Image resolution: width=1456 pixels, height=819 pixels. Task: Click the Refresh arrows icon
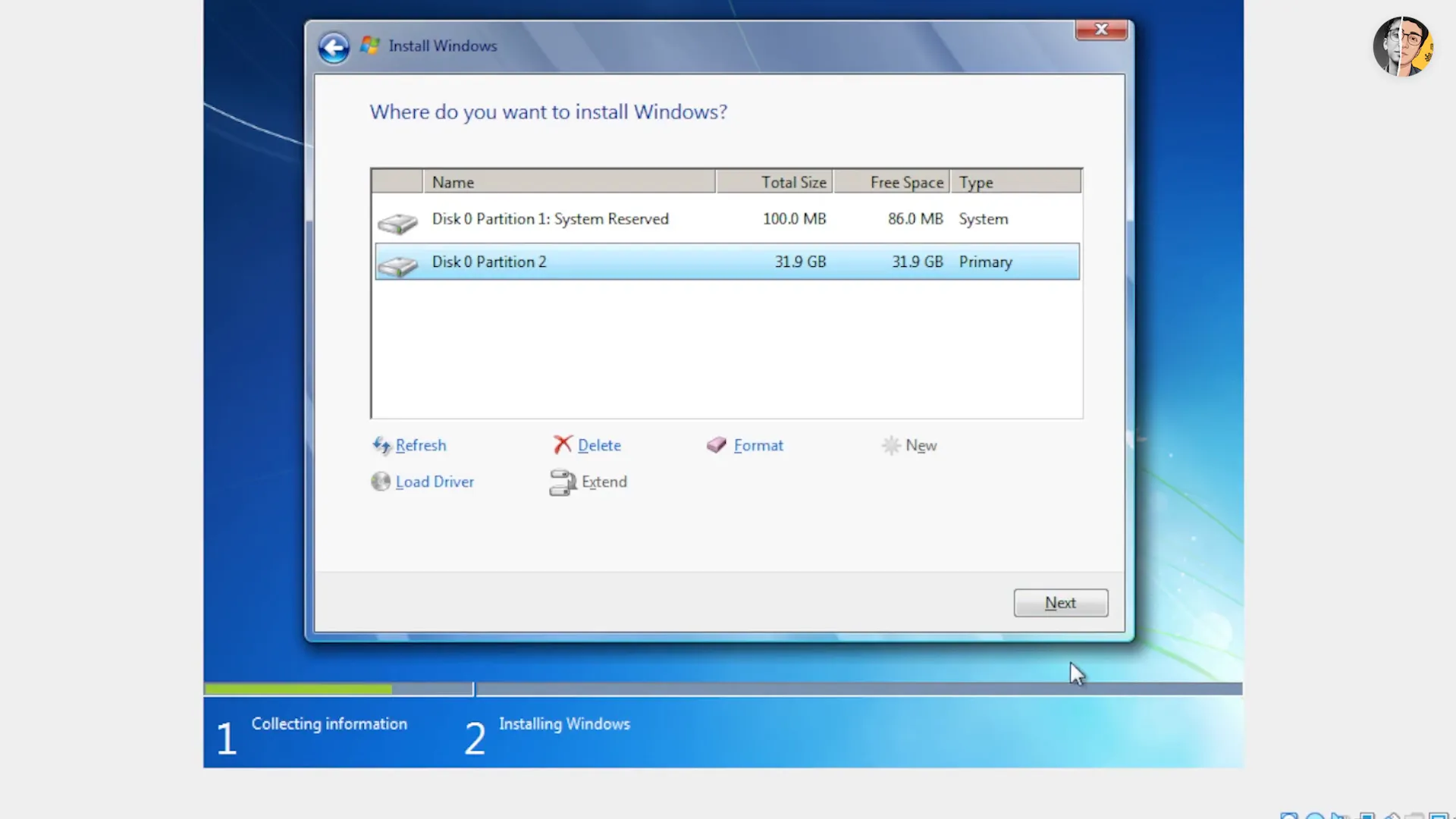(381, 445)
